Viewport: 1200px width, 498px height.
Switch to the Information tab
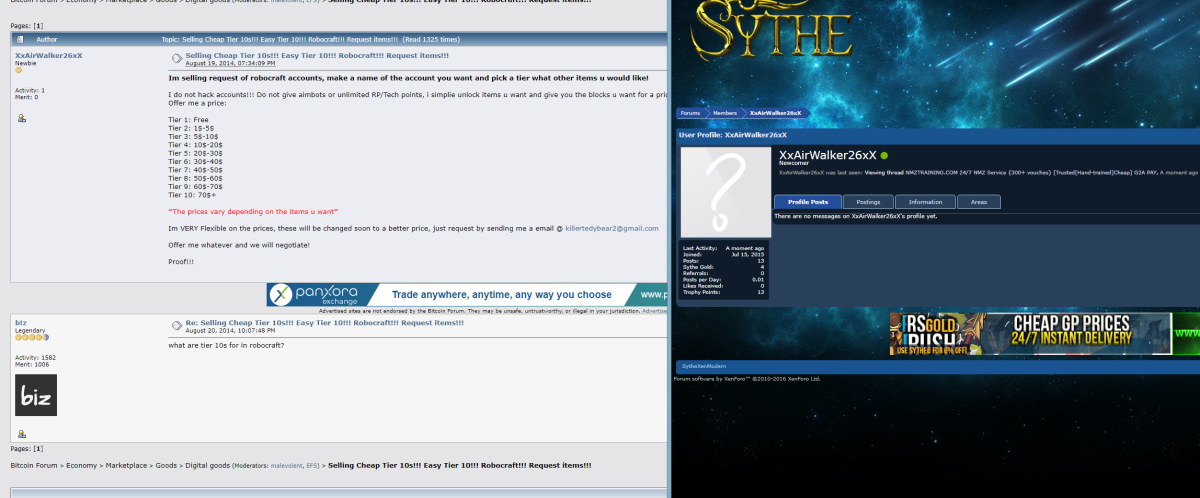pos(925,202)
